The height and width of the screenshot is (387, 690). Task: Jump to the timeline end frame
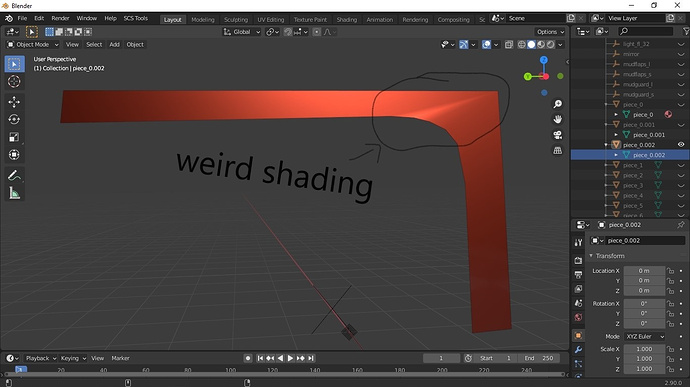coord(311,358)
